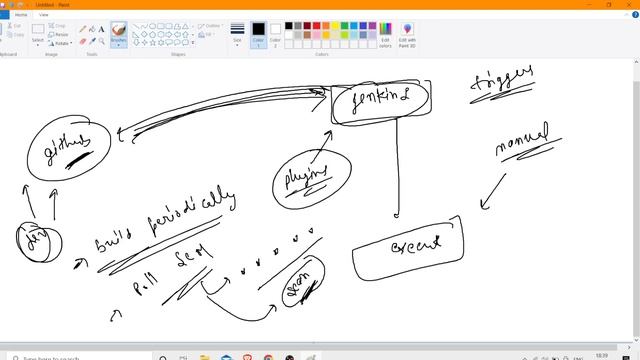Pick the green color swatch

click(x=344, y=26)
